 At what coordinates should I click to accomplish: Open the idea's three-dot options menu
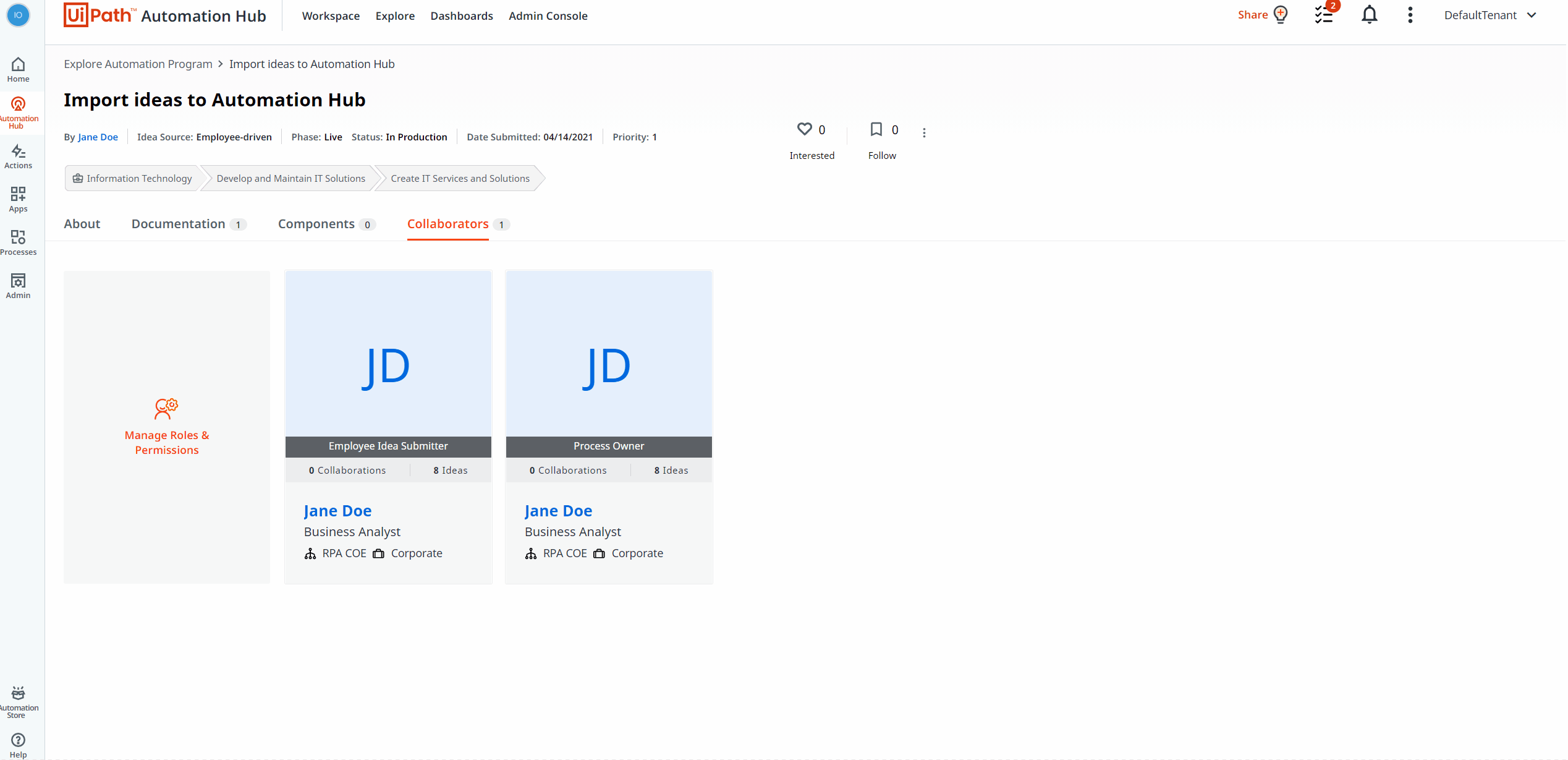(924, 132)
